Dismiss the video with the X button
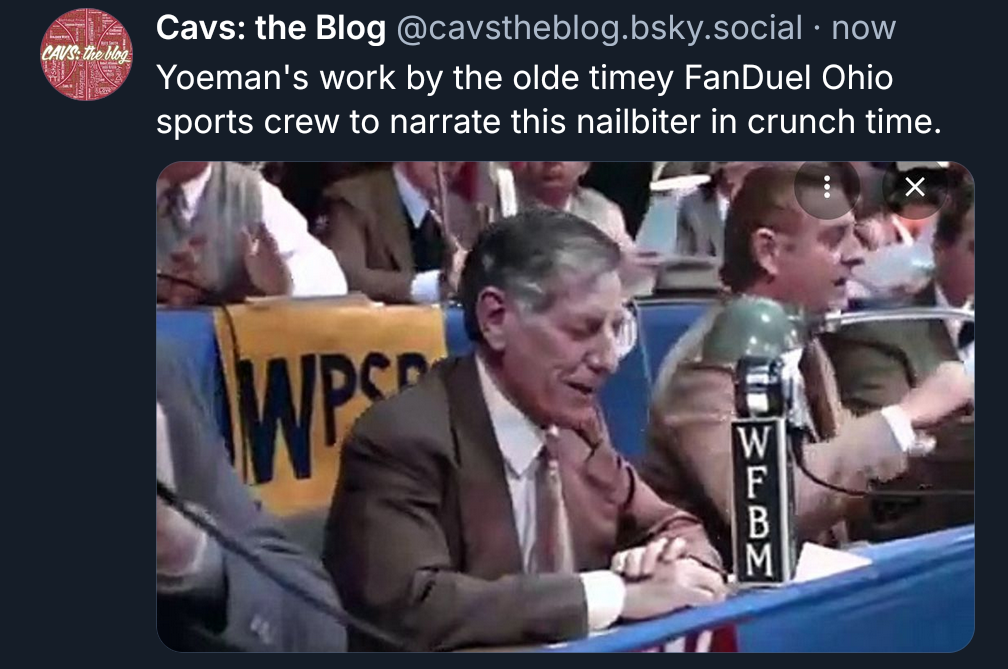The width and height of the screenshot is (1008, 669). [x=914, y=187]
